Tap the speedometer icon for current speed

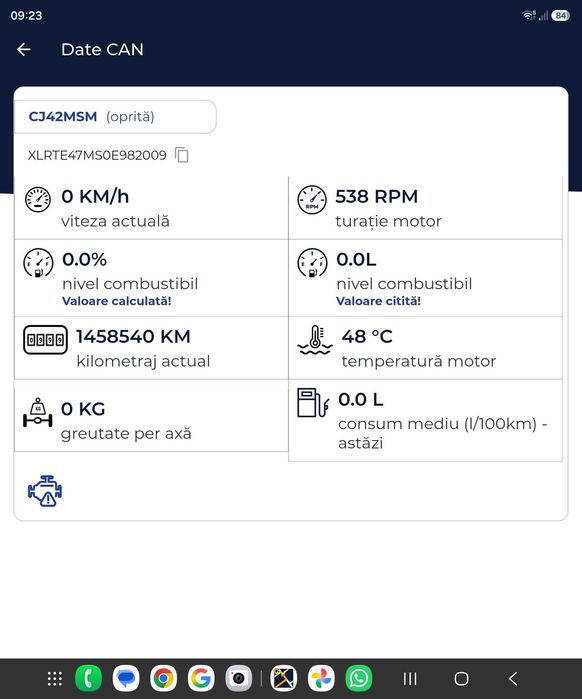tap(38, 199)
